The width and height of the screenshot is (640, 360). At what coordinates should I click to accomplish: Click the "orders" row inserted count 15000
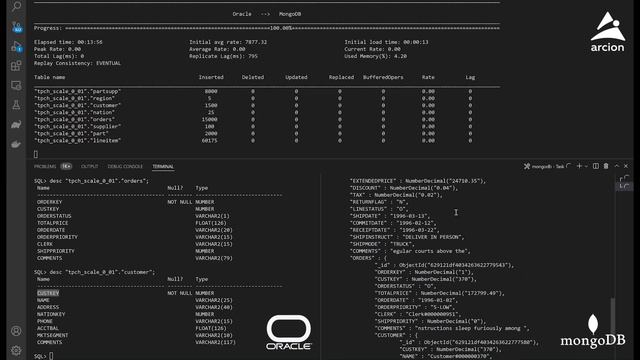209,120
